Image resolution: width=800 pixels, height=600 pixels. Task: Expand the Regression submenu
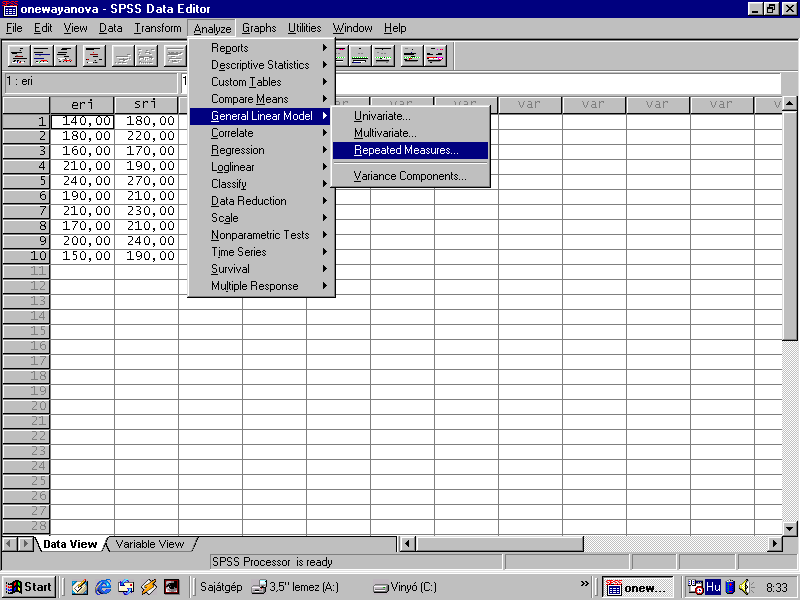(x=262, y=150)
